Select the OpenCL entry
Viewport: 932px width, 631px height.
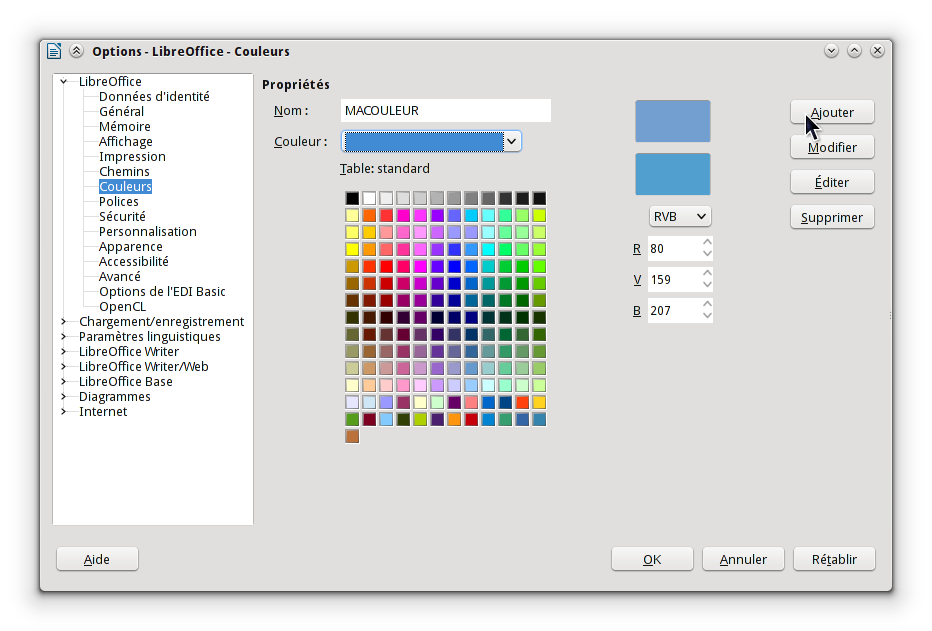click(122, 307)
